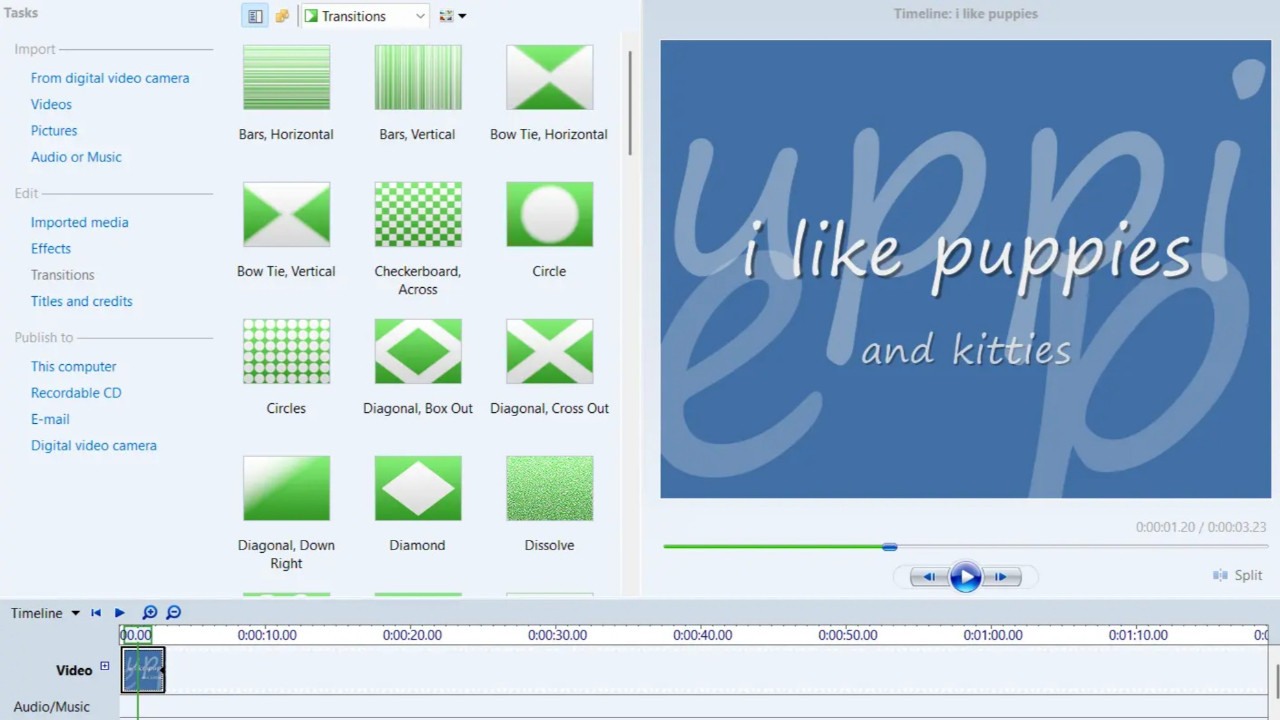Import Audio or Music
The width and height of the screenshot is (1280, 720).
pos(76,157)
